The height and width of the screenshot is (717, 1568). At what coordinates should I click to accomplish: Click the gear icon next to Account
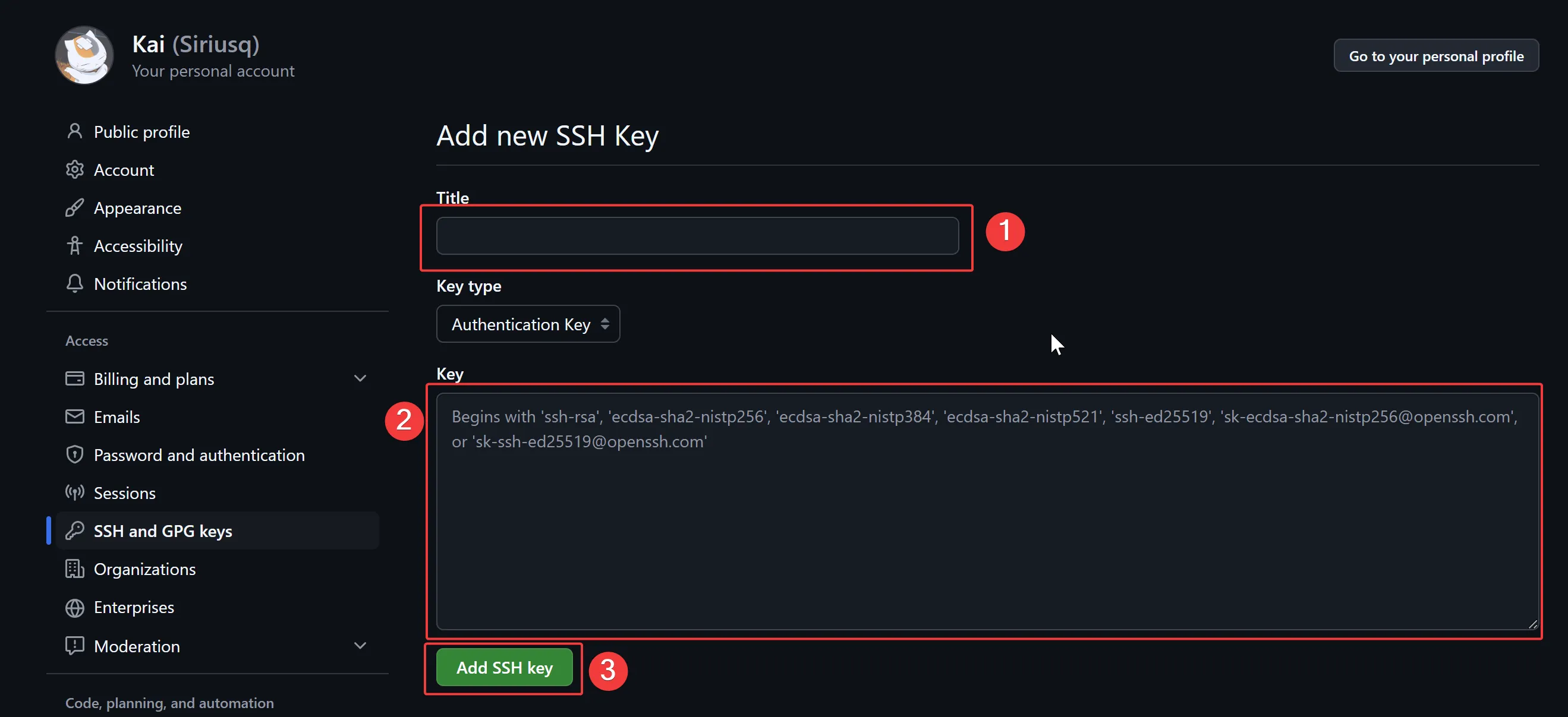[74, 170]
